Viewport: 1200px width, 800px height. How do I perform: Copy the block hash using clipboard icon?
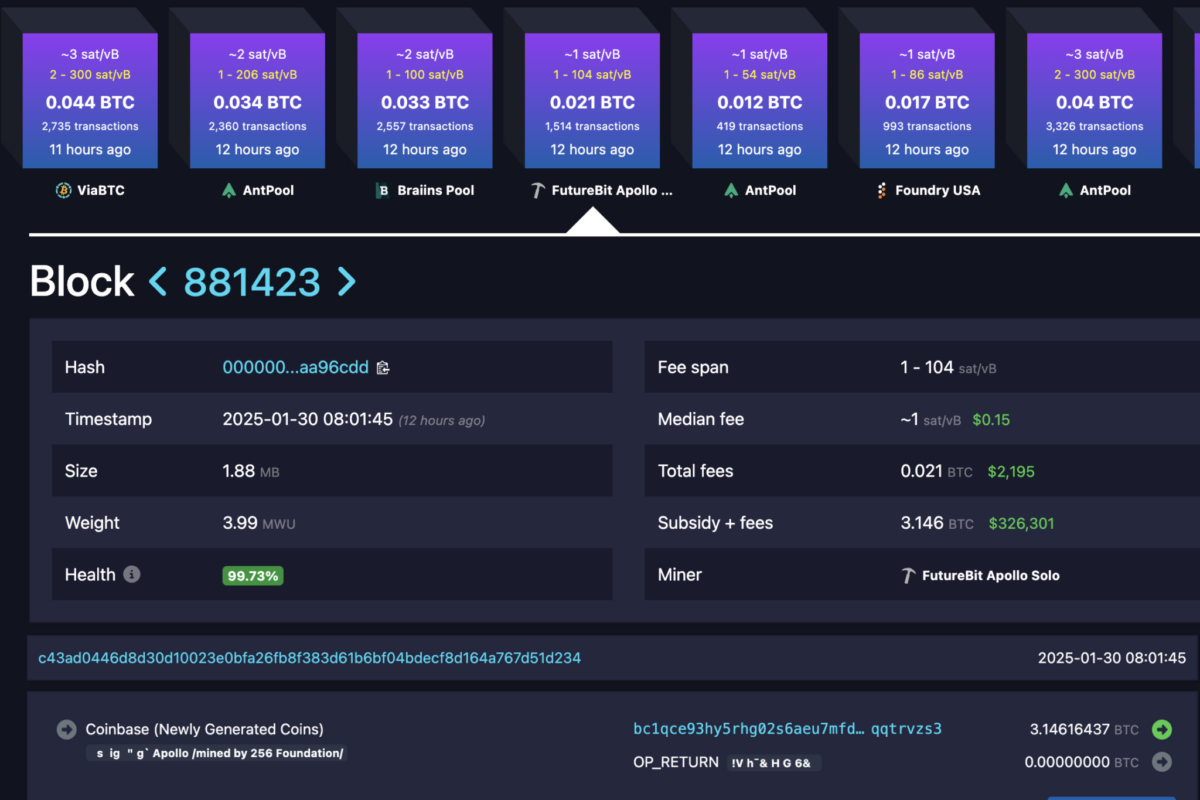[382, 368]
